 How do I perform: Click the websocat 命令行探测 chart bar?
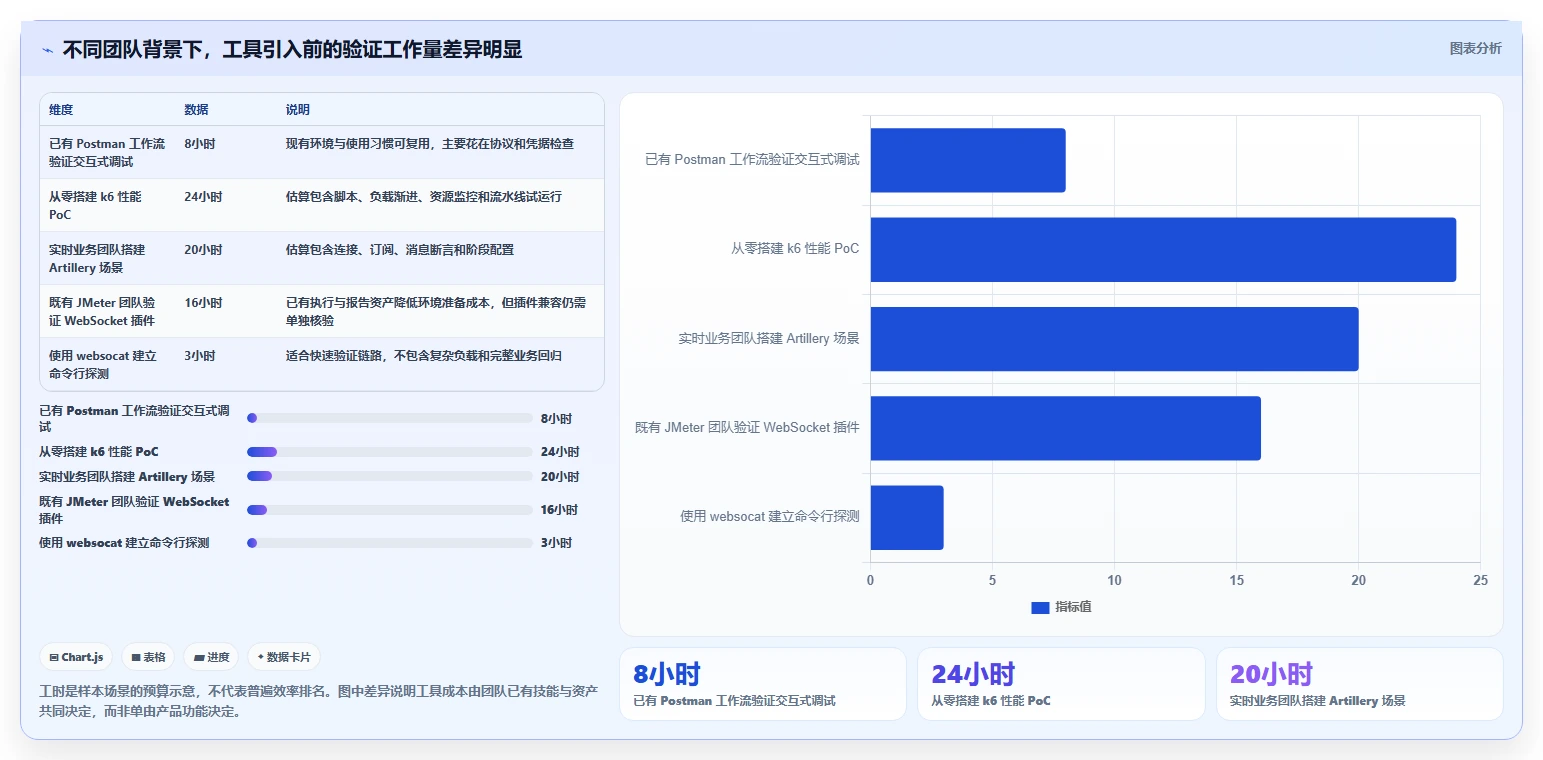[x=907, y=517]
